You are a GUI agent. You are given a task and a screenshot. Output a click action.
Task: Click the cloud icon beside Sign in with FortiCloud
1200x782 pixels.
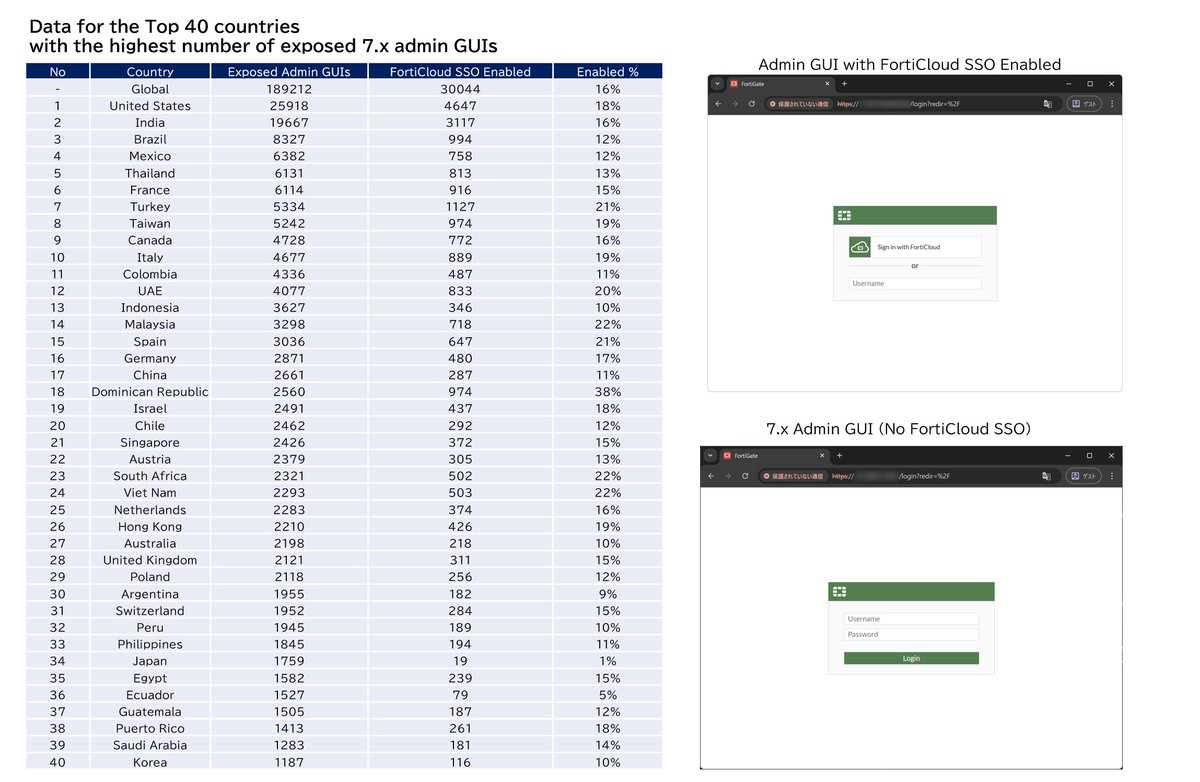coord(860,246)
